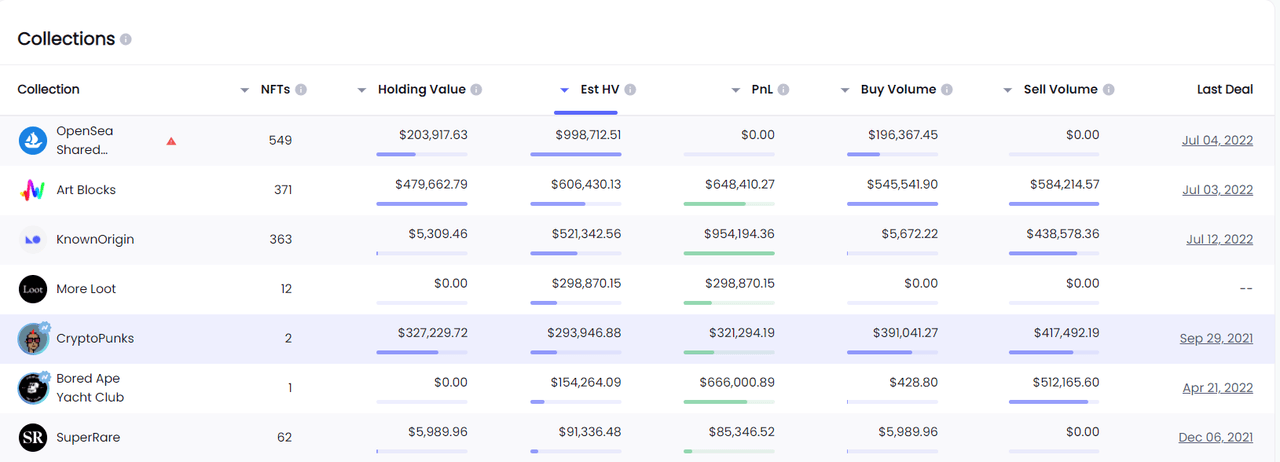1280x462 pixels.
Task: Click the Sell Volume column header label
Action: pos(1060,89)
